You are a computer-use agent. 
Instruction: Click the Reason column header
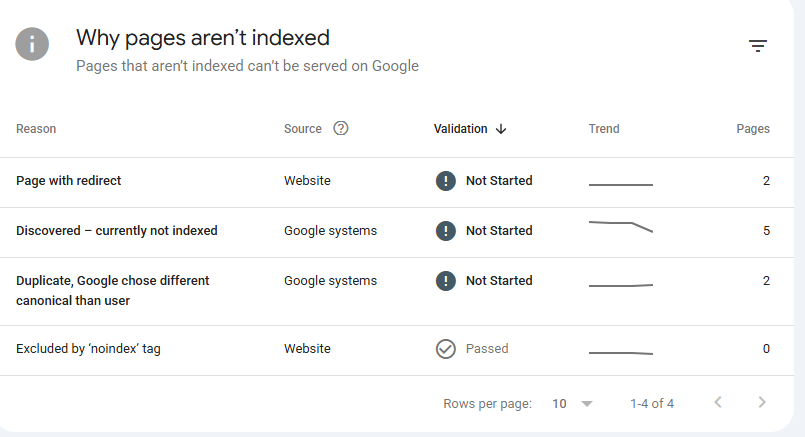(36, 129)
